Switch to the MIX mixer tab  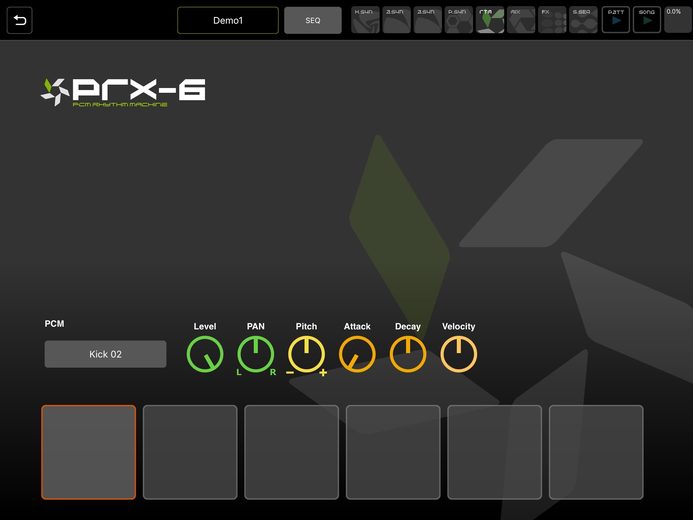tap(521, 20)
